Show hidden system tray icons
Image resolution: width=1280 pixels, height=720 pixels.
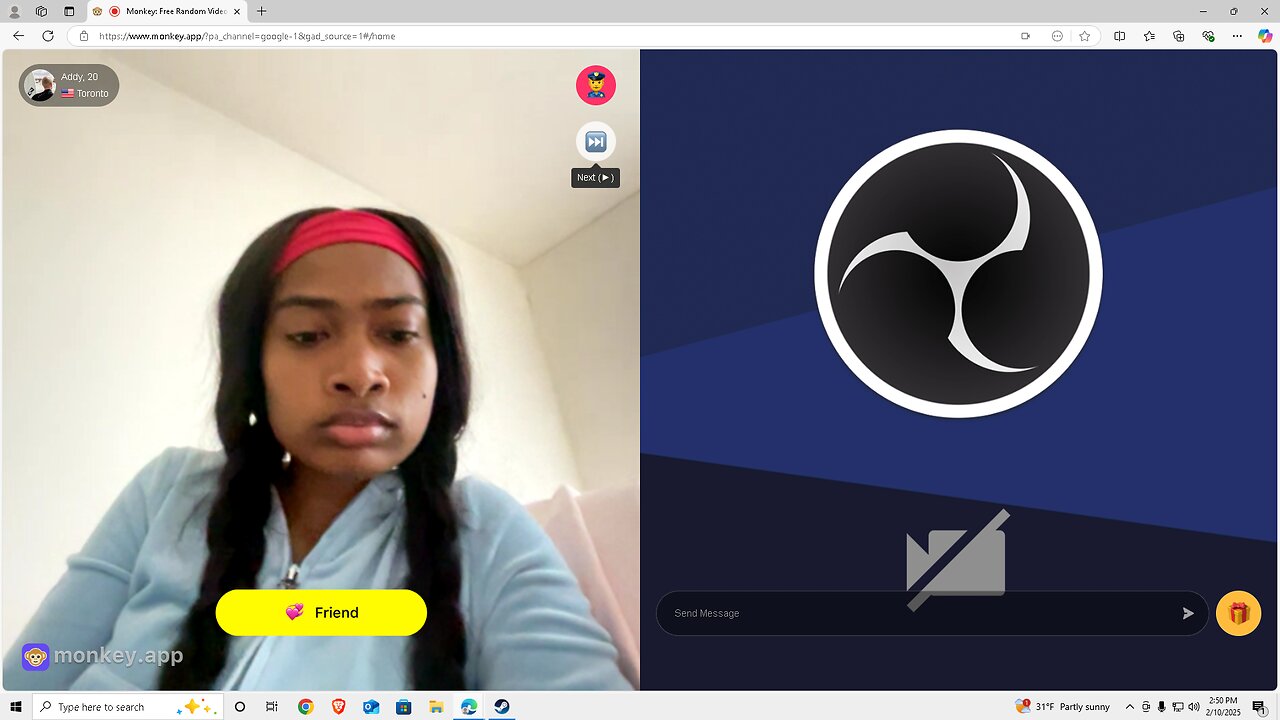1130,707
